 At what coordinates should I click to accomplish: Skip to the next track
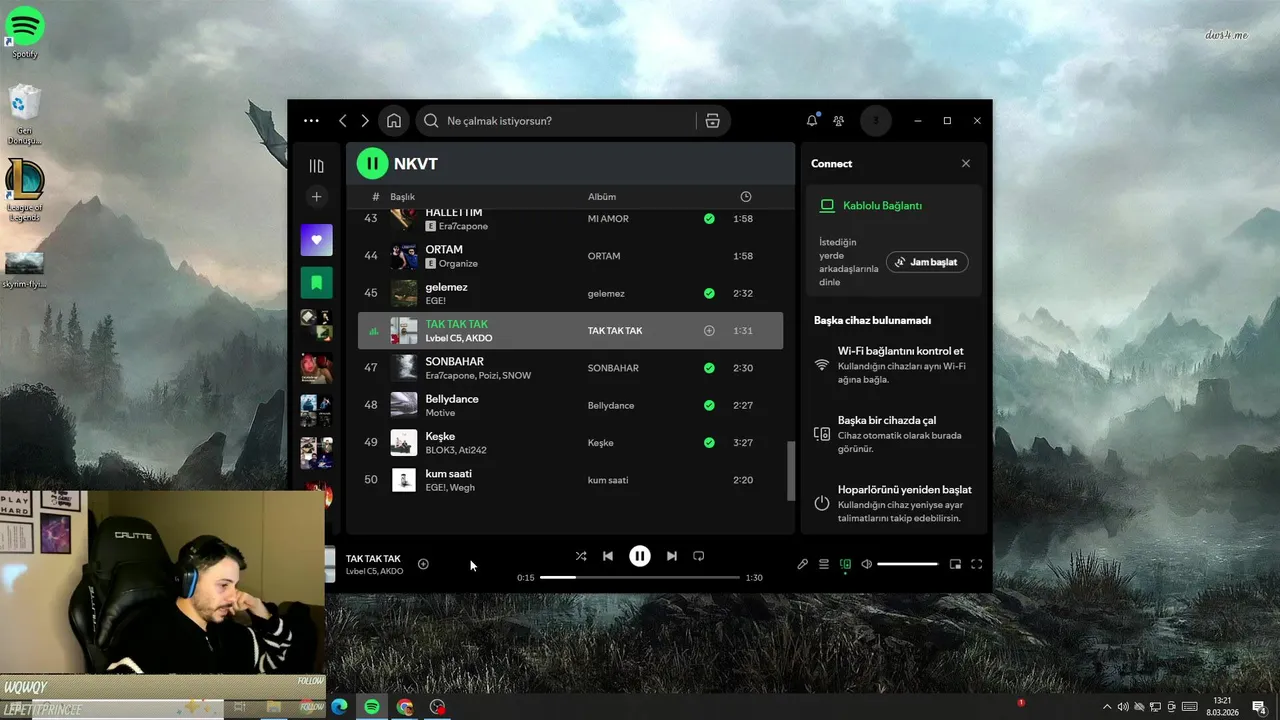pos(672,556)
